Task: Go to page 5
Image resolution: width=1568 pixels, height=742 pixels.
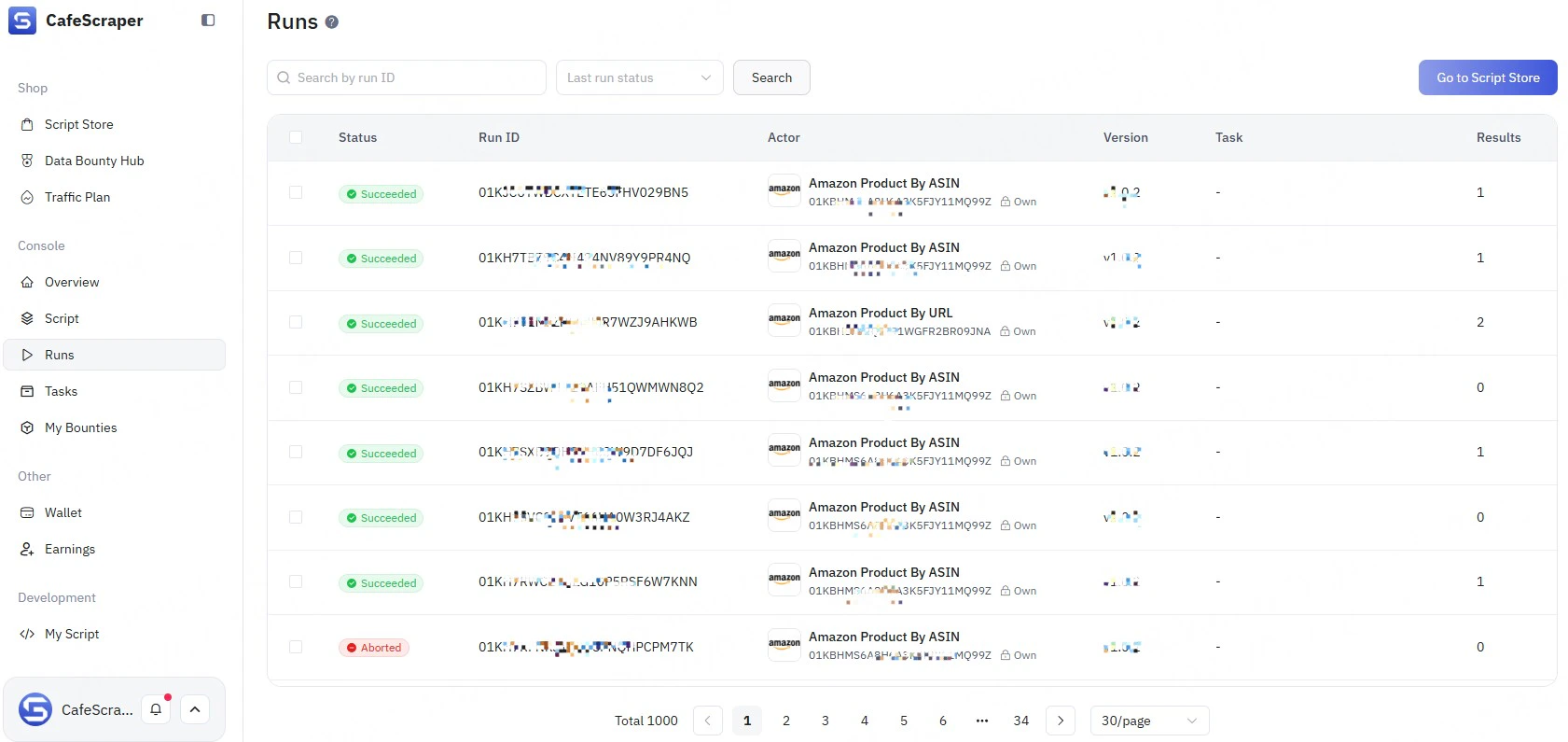Action: (904, 721)
